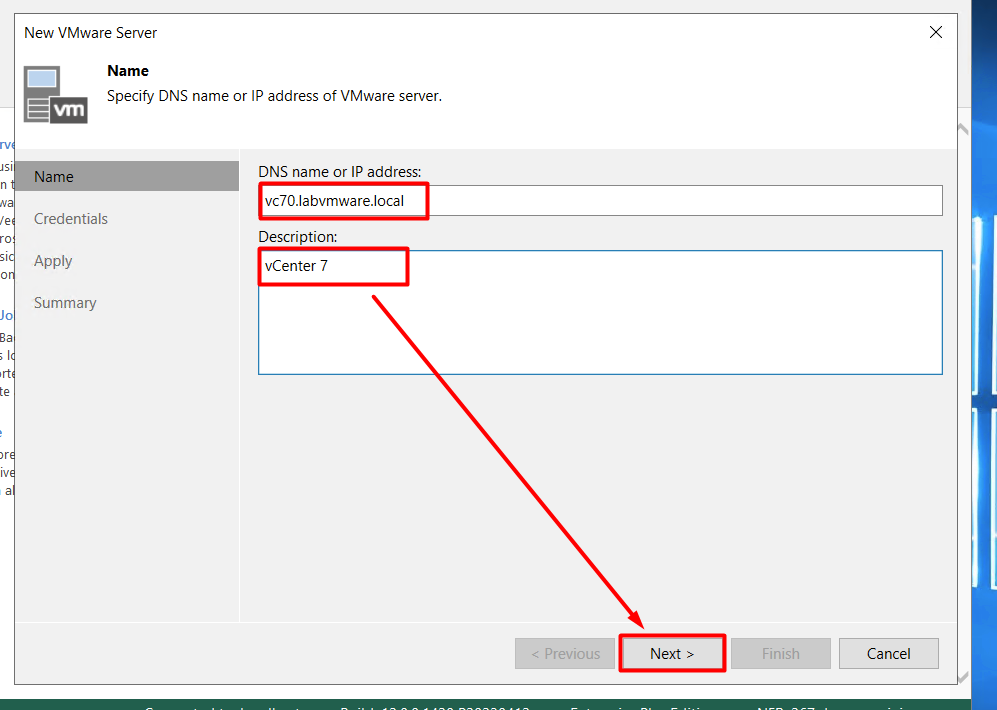The image size is (997, 710).
Task: Click the scroll up arrow in background window
Action: coord(963,130)
